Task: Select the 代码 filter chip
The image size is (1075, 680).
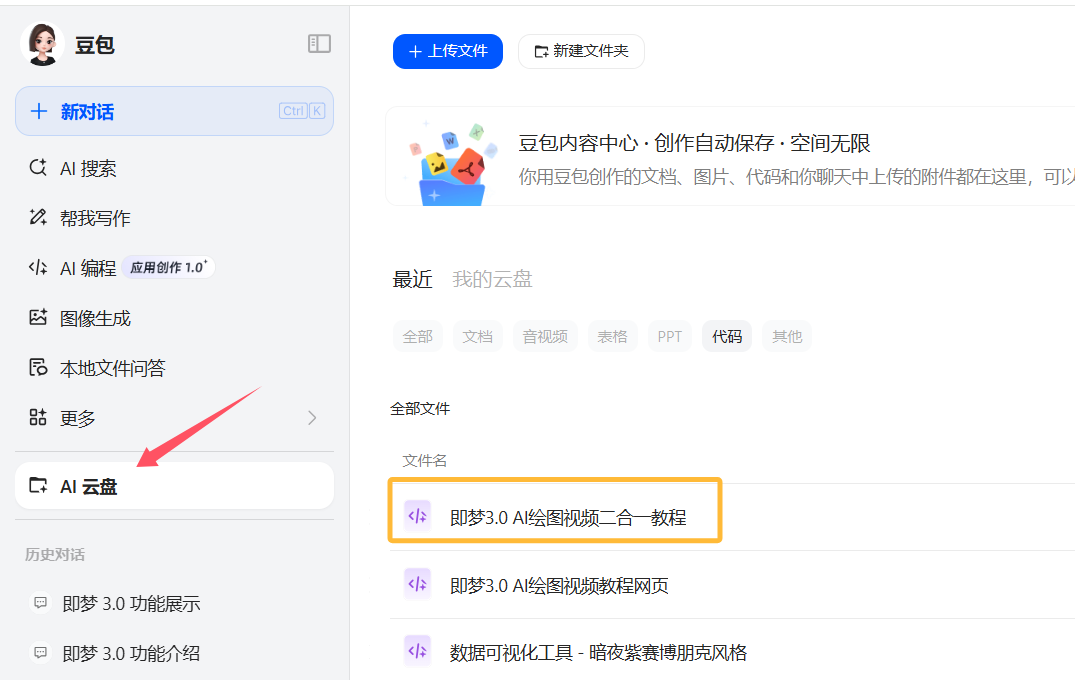Action: [727, 337]
